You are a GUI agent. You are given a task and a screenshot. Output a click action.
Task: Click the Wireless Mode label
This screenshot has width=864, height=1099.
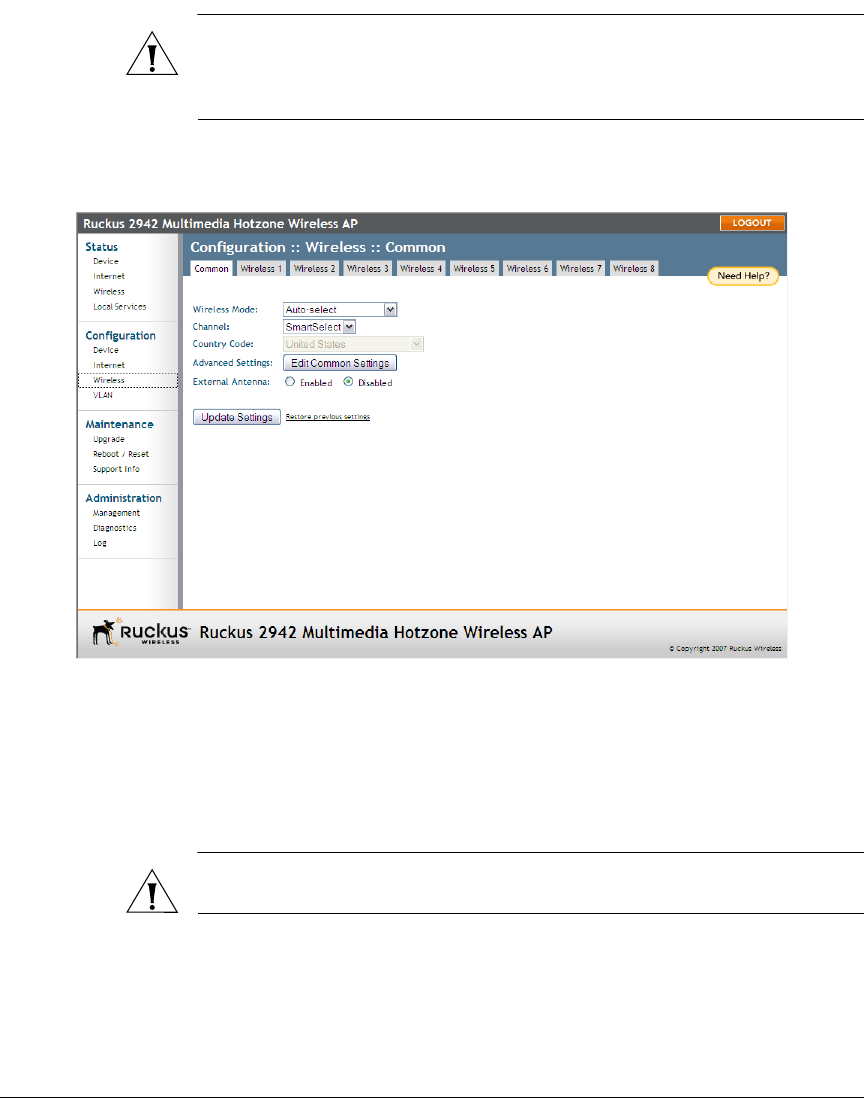[225, 310]
